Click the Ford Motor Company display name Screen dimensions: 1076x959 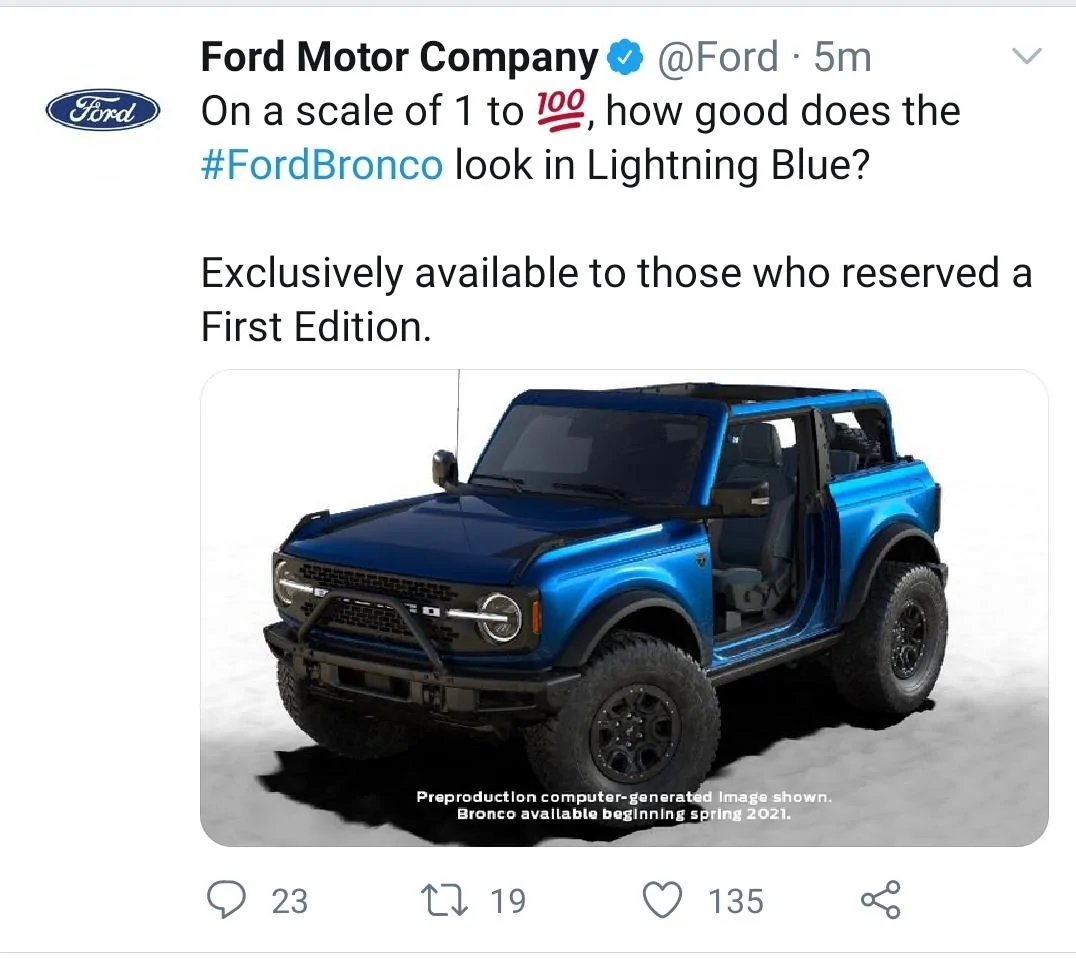tap(395, 56)
